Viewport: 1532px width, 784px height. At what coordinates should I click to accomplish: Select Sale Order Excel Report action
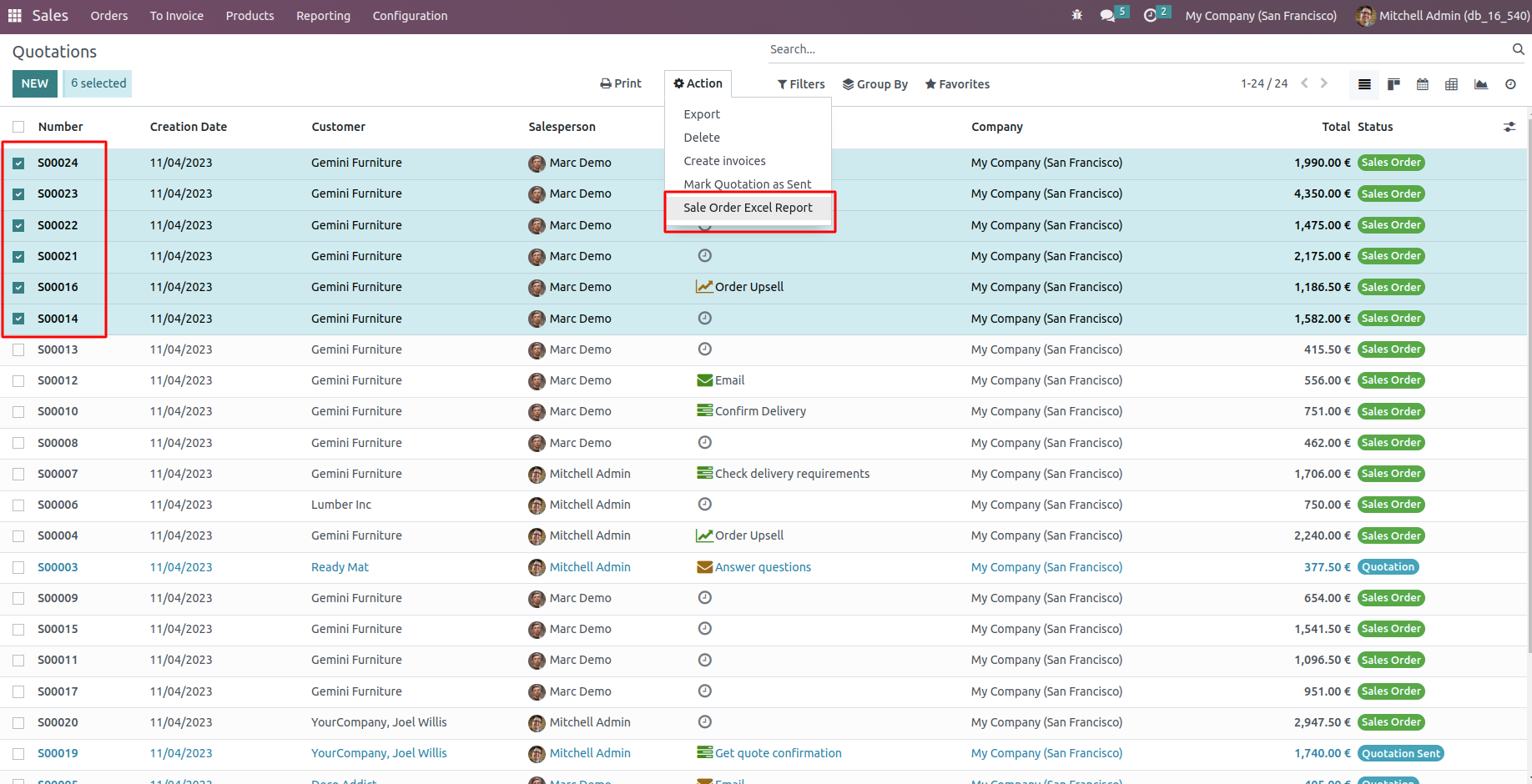748,208
